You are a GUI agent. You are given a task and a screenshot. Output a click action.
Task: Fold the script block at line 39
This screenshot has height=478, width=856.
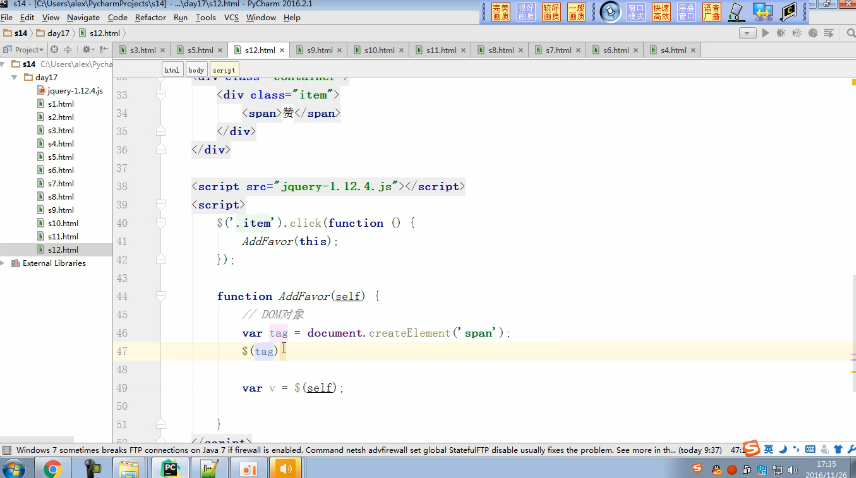160,205
